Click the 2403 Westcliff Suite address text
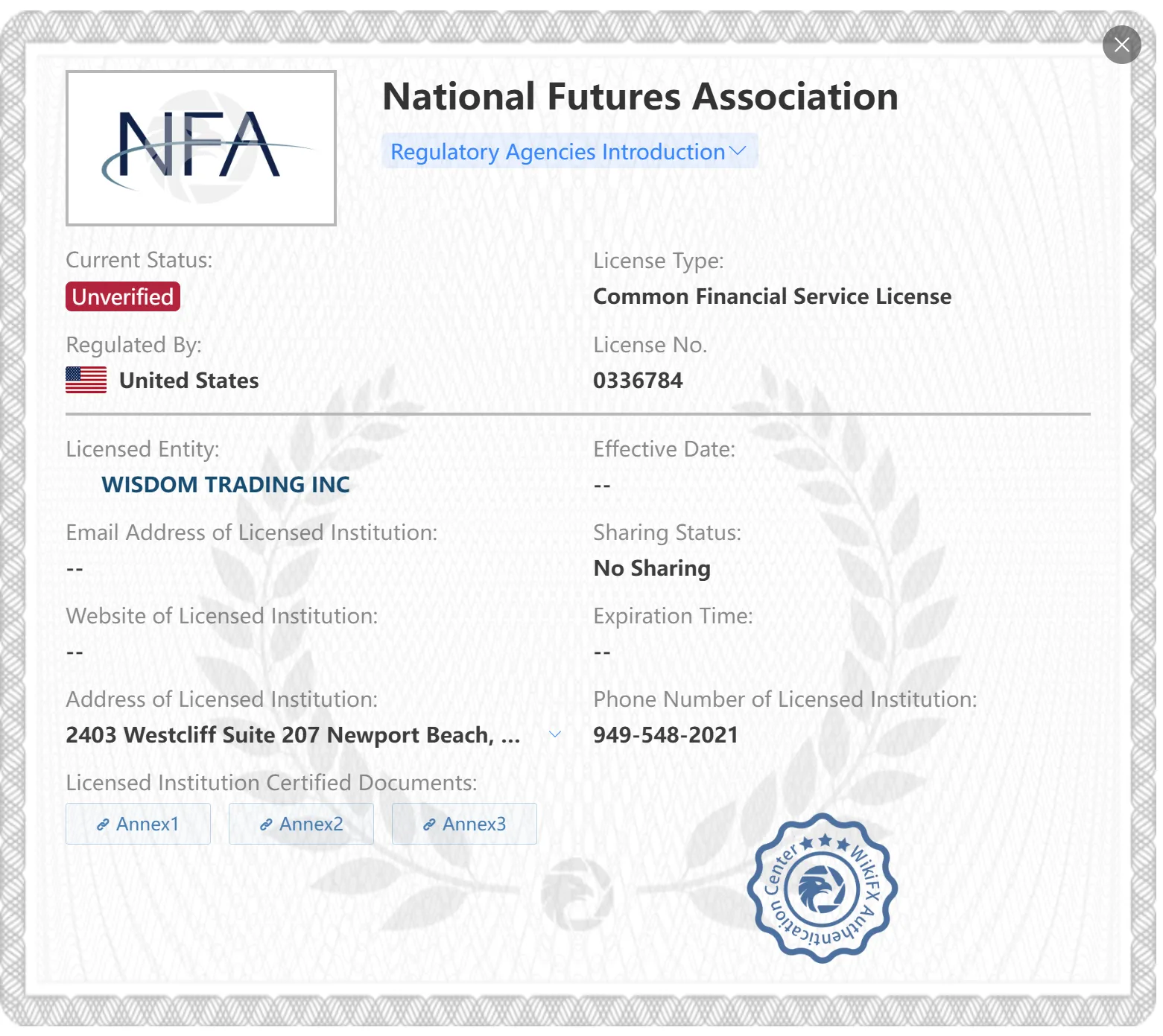The width and height of the screenshot is (1163, 1036). click(x=293, y=735)
